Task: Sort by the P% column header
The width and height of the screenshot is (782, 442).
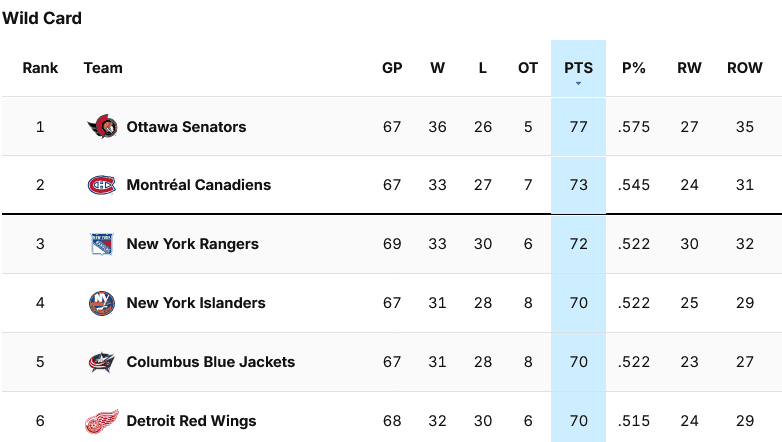Action: coord(634,68)
